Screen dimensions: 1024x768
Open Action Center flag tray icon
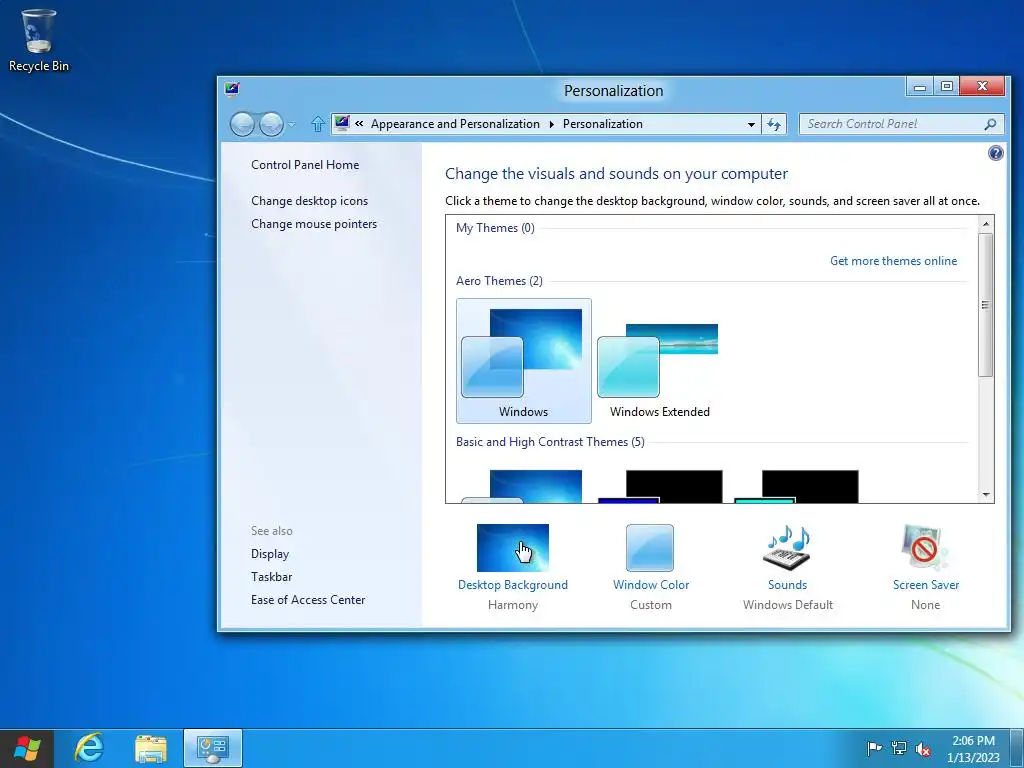[x=874, y=748]
